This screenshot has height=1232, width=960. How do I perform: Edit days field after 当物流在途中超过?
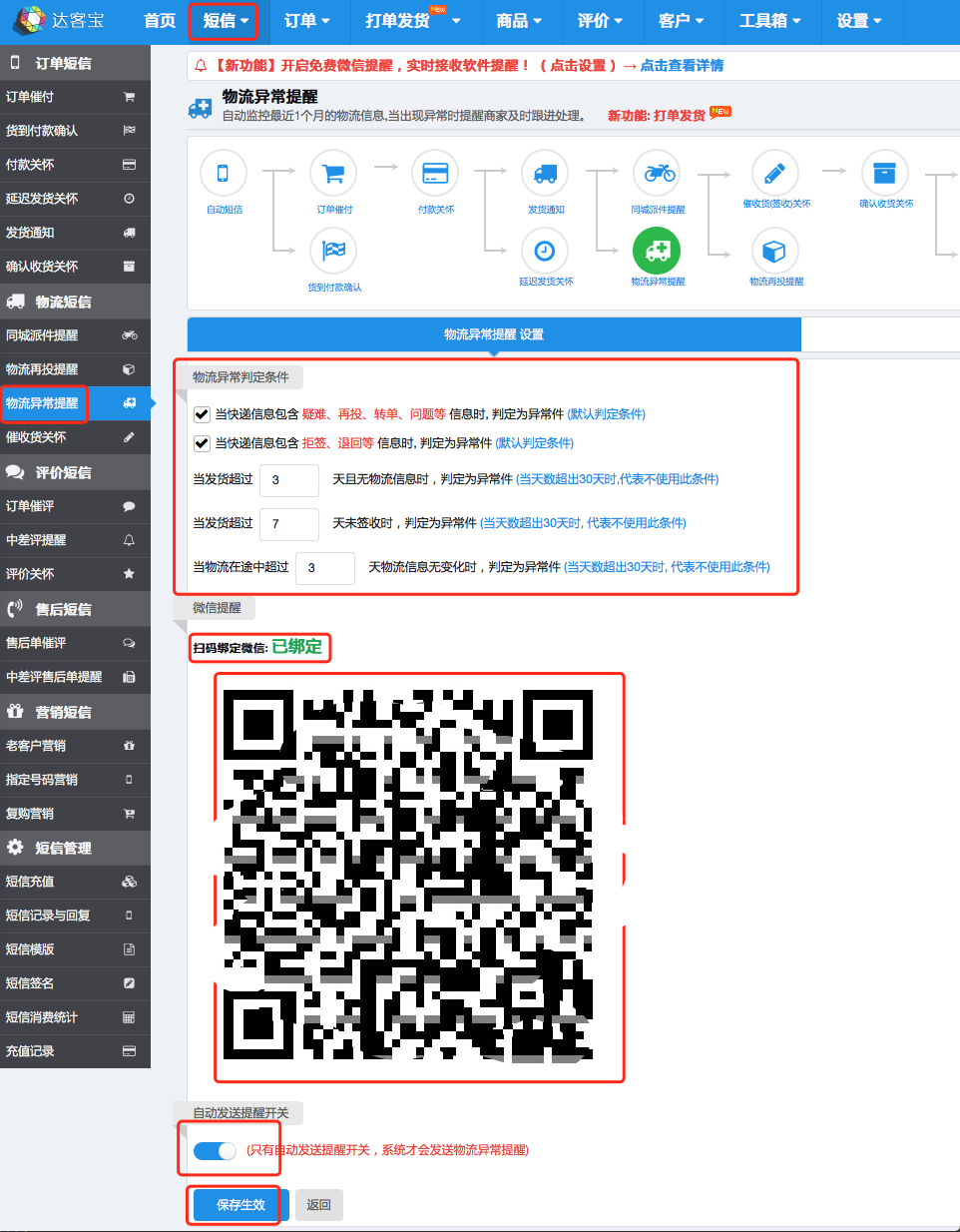[325, 568]
